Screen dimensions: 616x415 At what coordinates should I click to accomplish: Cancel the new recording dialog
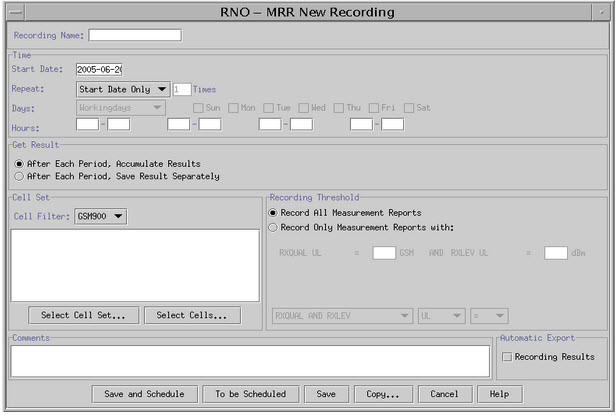click(x=444, y=394)
